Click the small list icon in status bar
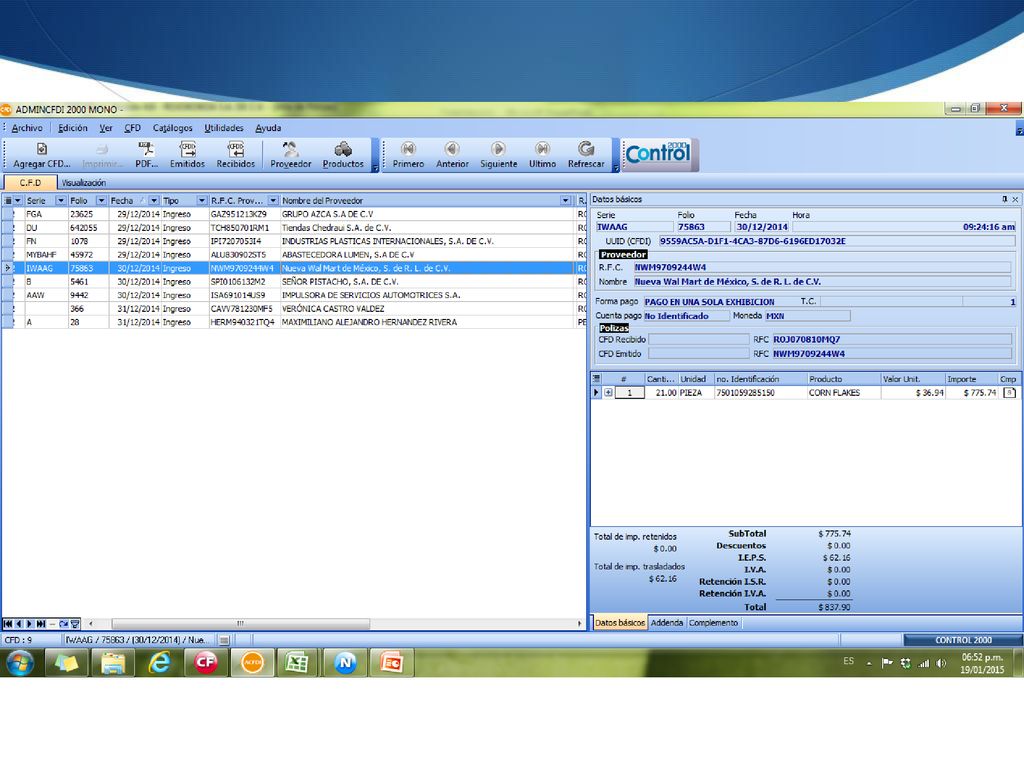Viewport: 1024px width, 768px height. click(x=225, y=640)
